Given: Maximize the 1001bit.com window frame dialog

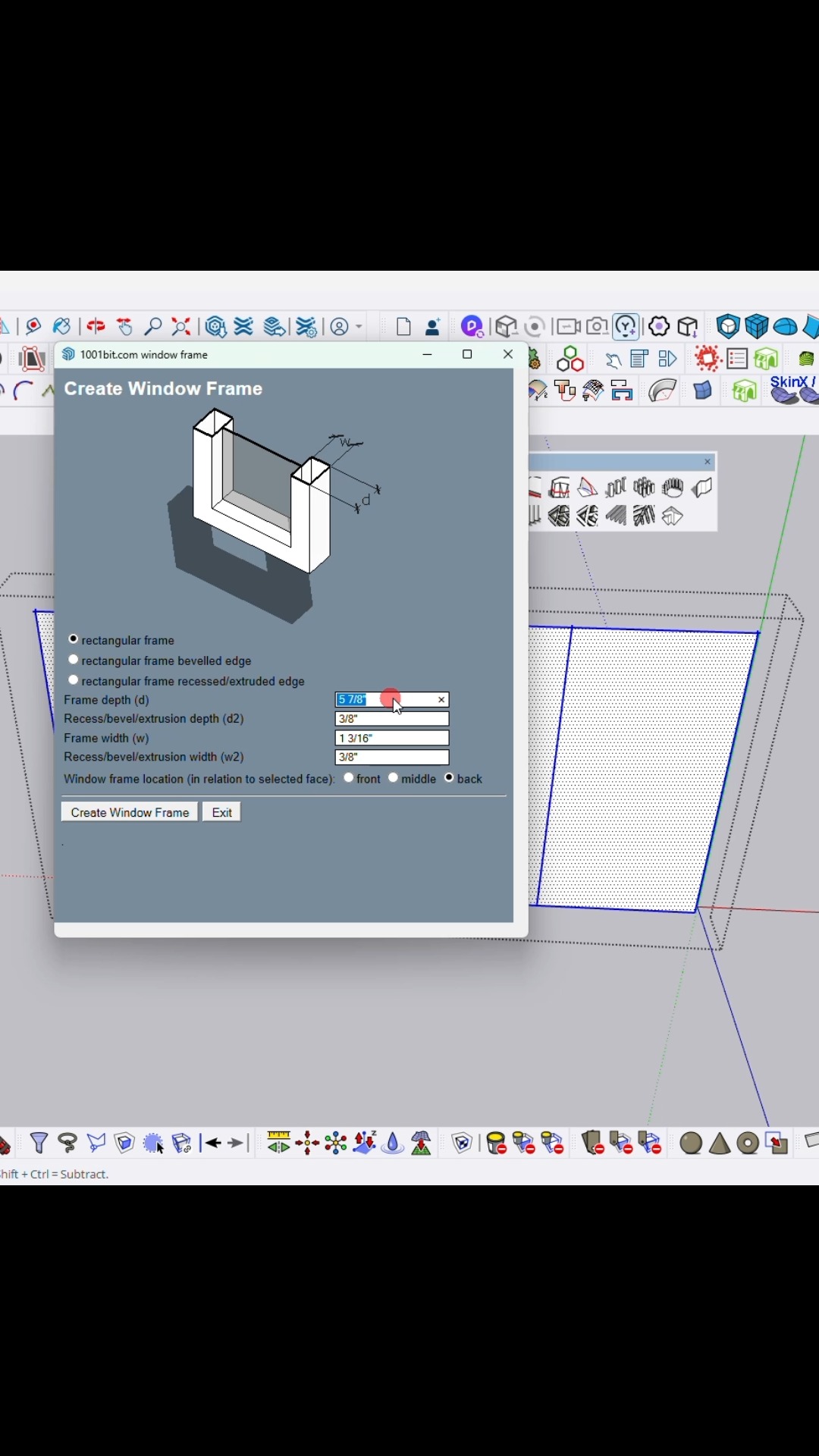Looking at the screenshot, I should coord(468,354).
